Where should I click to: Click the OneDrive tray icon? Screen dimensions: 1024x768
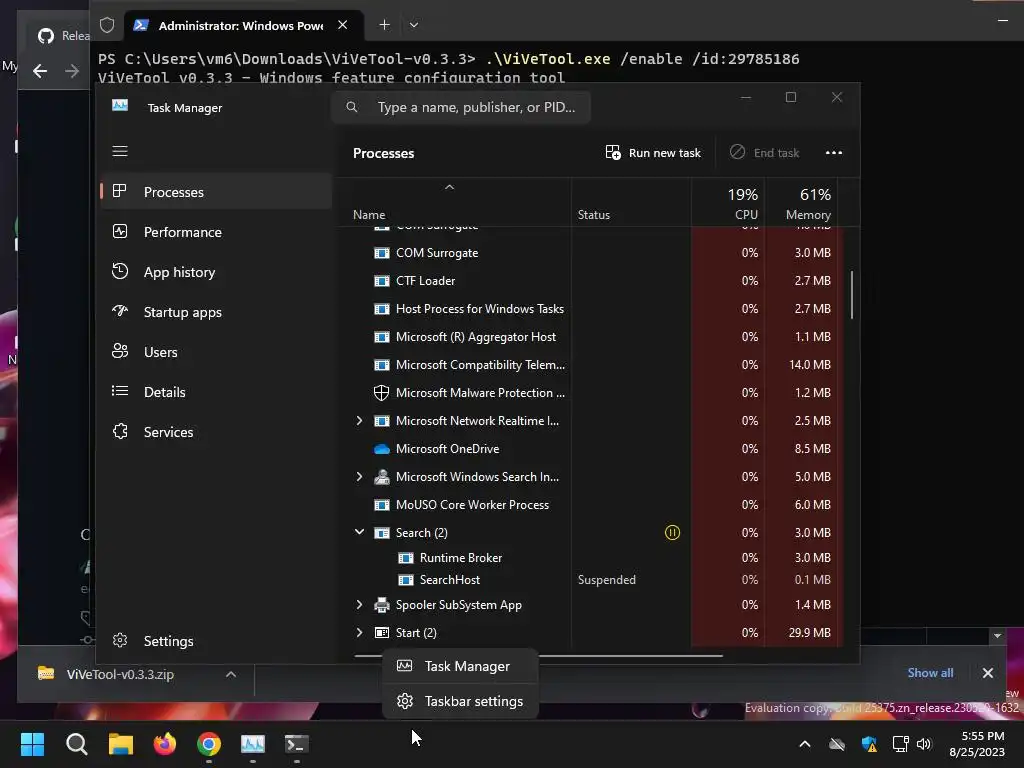837,744
